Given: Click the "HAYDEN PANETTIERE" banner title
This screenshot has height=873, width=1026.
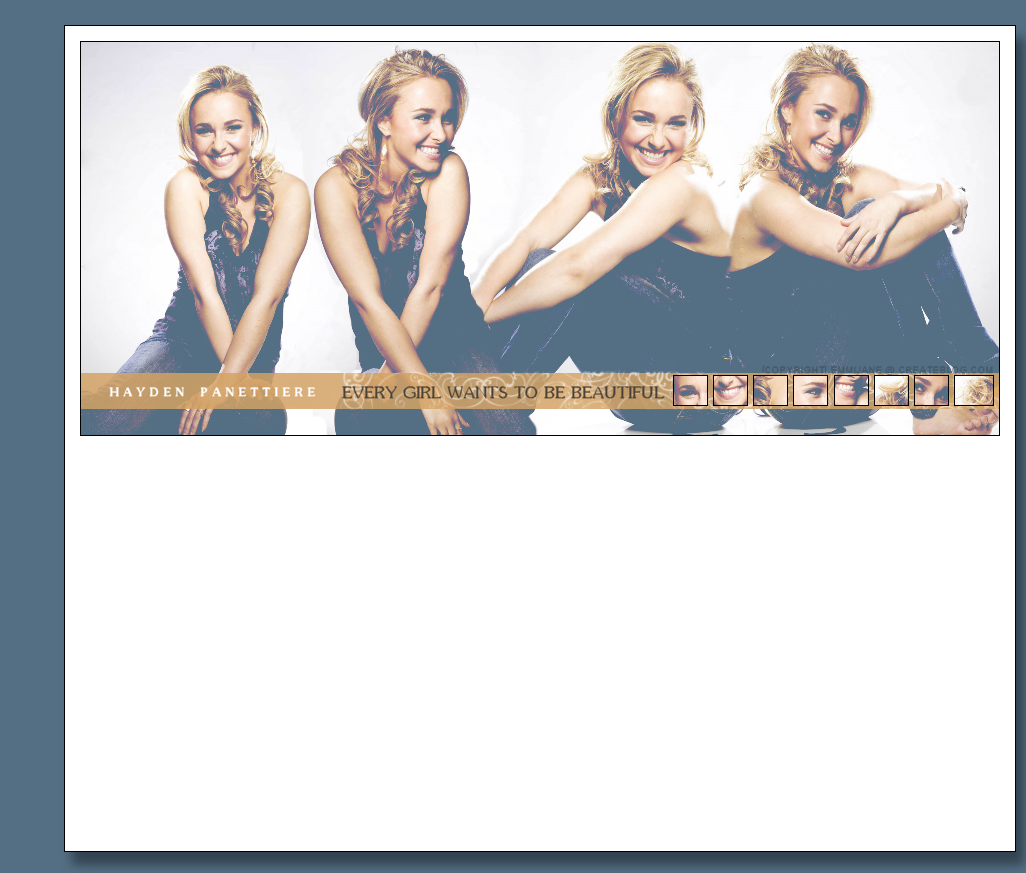Looking at the screenshot, I should tap(213, 392).
